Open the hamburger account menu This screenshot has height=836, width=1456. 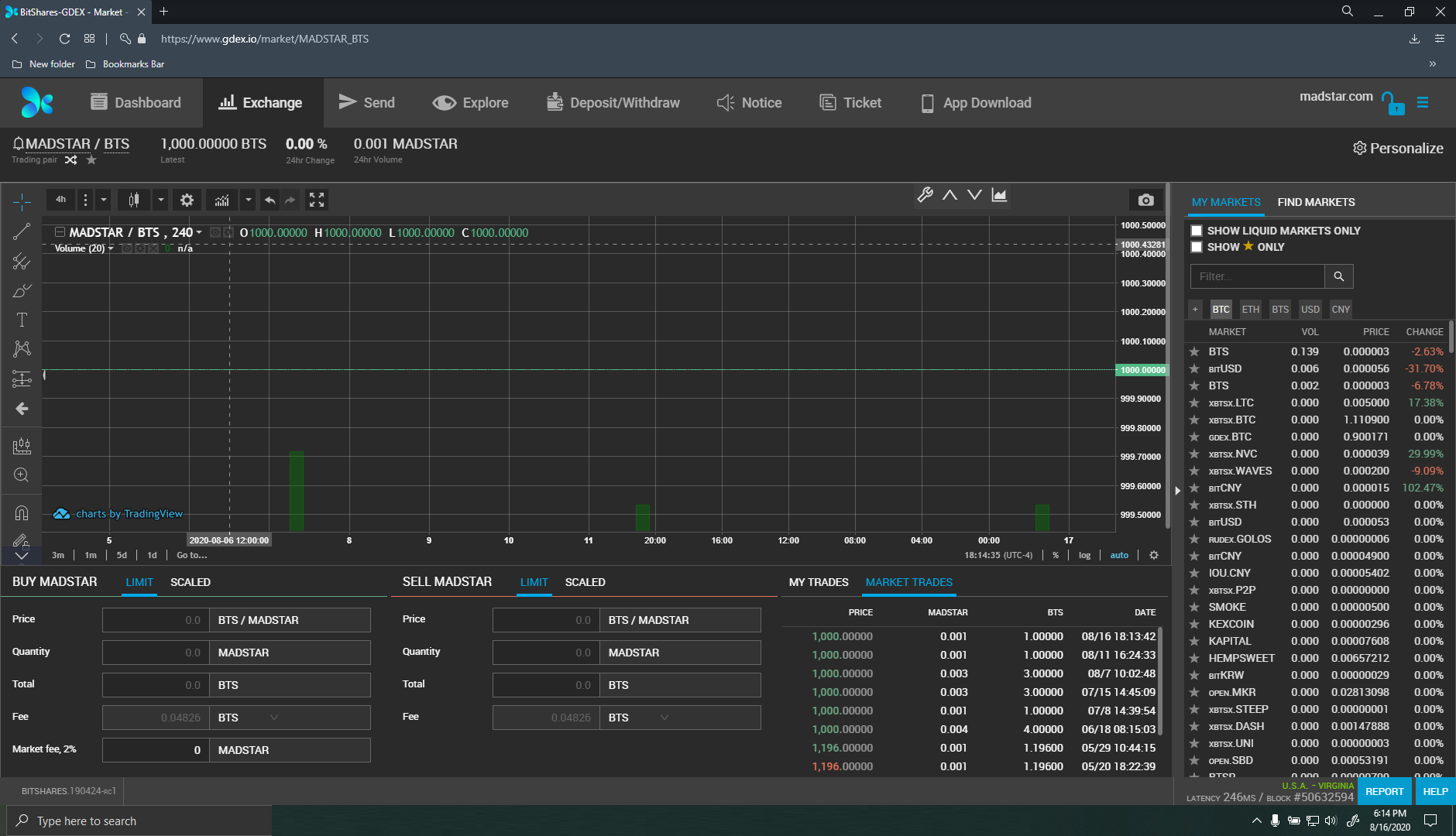pyautogui.click(x=1423, y=102)
